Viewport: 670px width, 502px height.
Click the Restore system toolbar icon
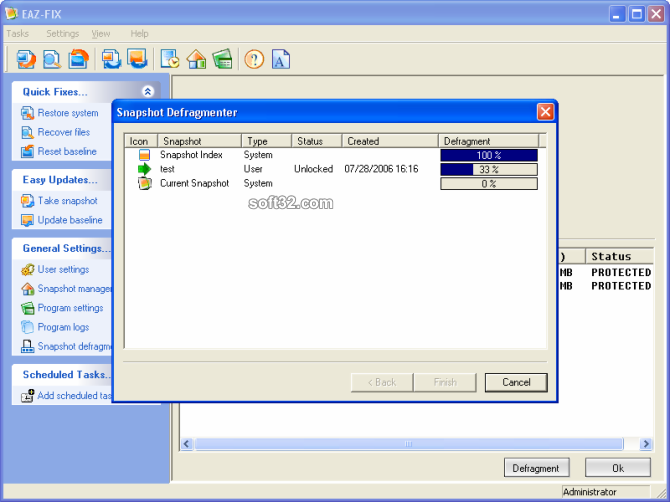click(x=26, y=59)
